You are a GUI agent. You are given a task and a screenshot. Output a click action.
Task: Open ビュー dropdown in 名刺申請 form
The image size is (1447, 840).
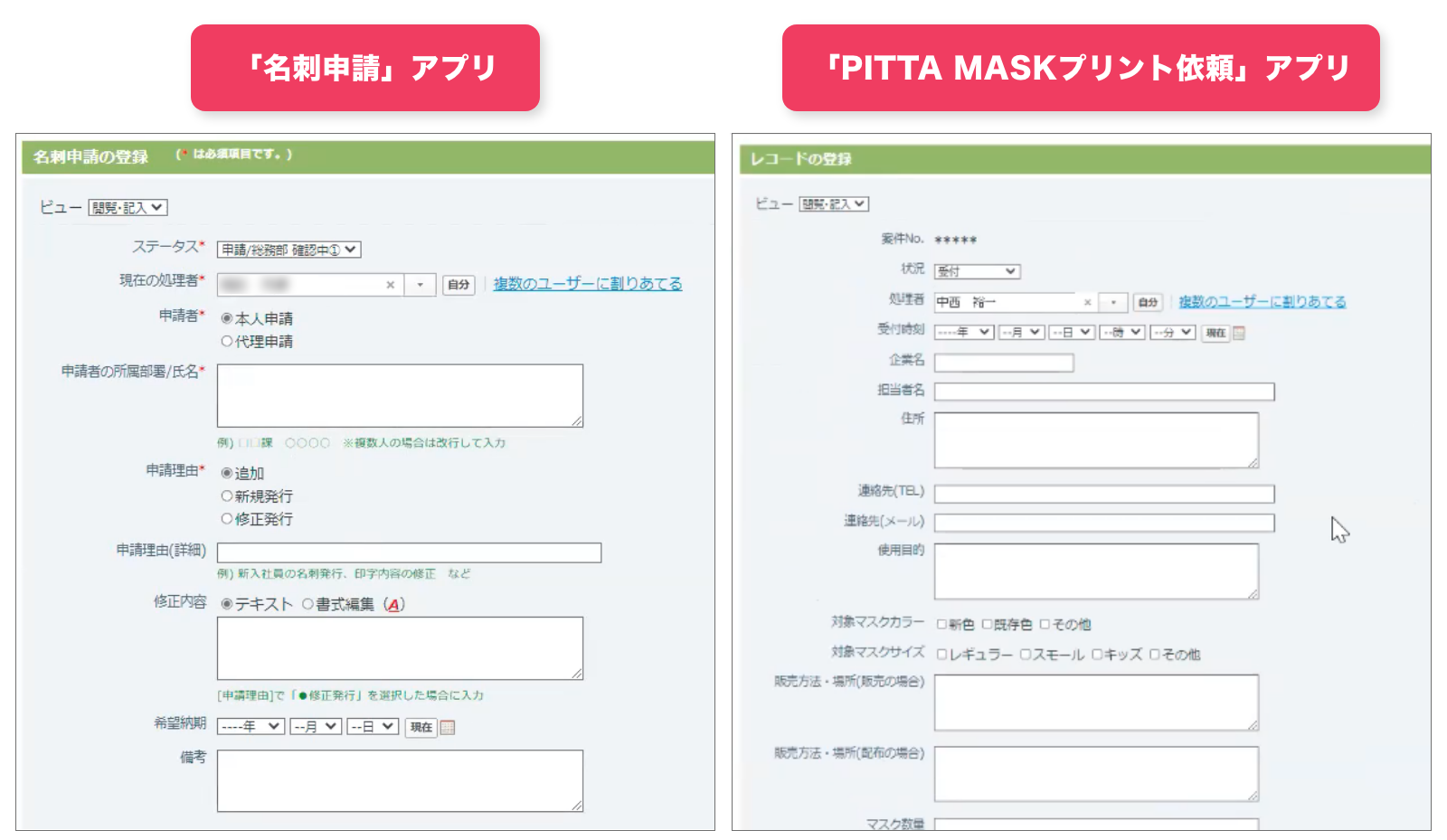[128, 208]
